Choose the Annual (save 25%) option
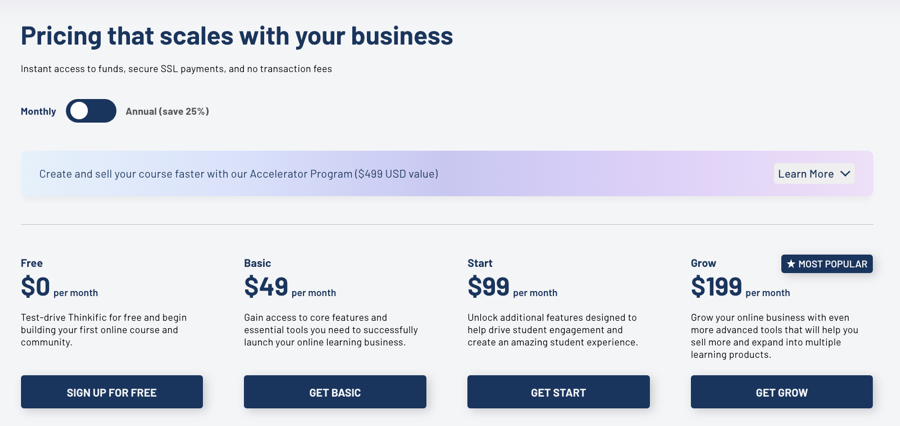900x426 pixels. (x=167, y=111)
